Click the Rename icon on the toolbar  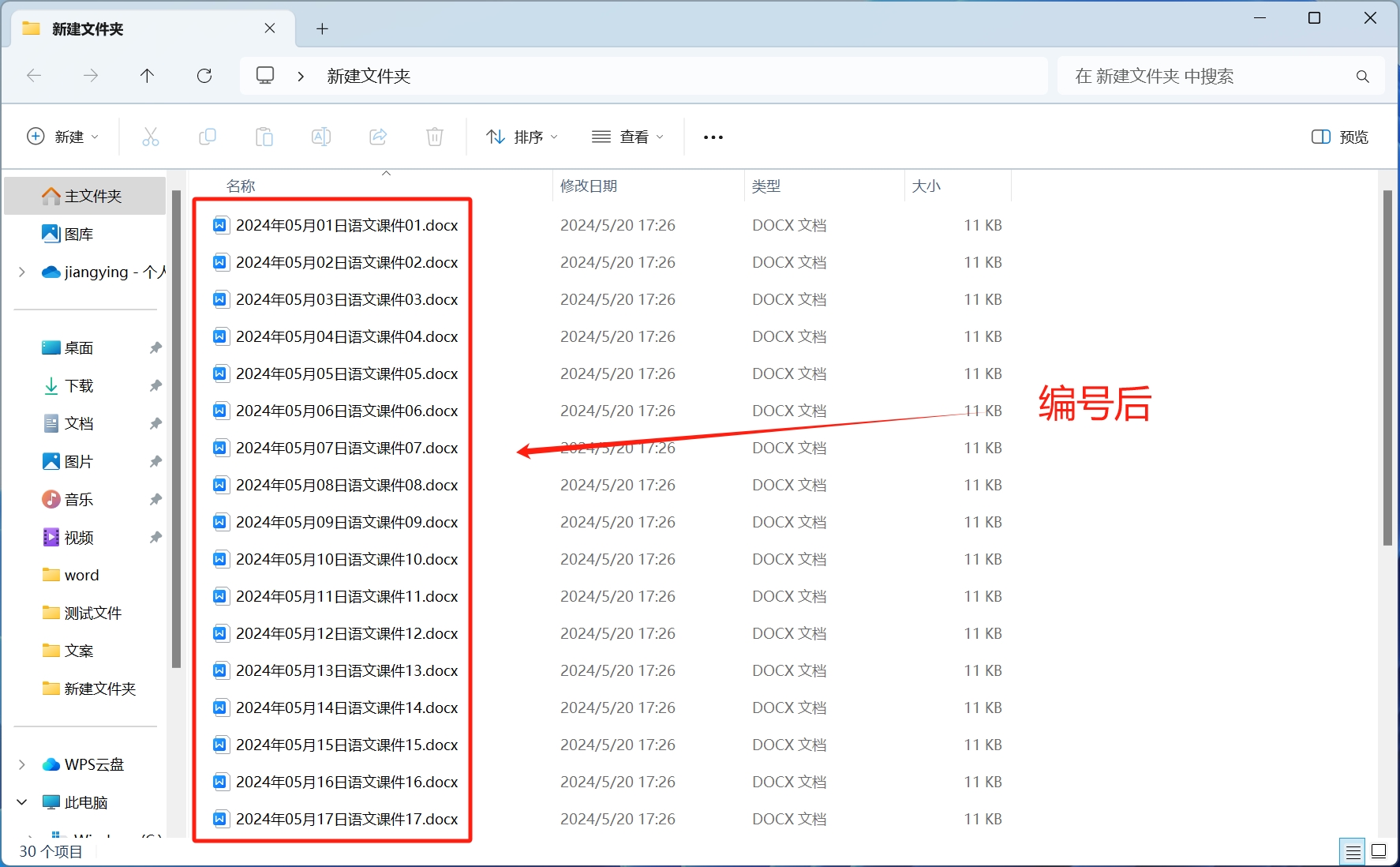321,137
